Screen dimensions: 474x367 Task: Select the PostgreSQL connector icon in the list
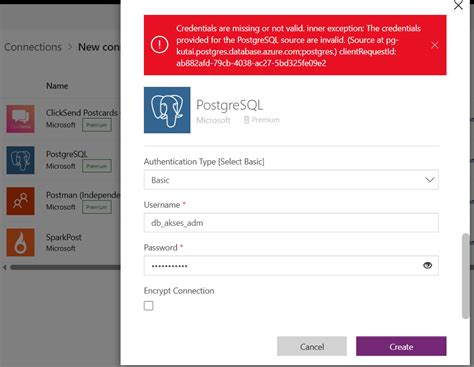point(20,160)
